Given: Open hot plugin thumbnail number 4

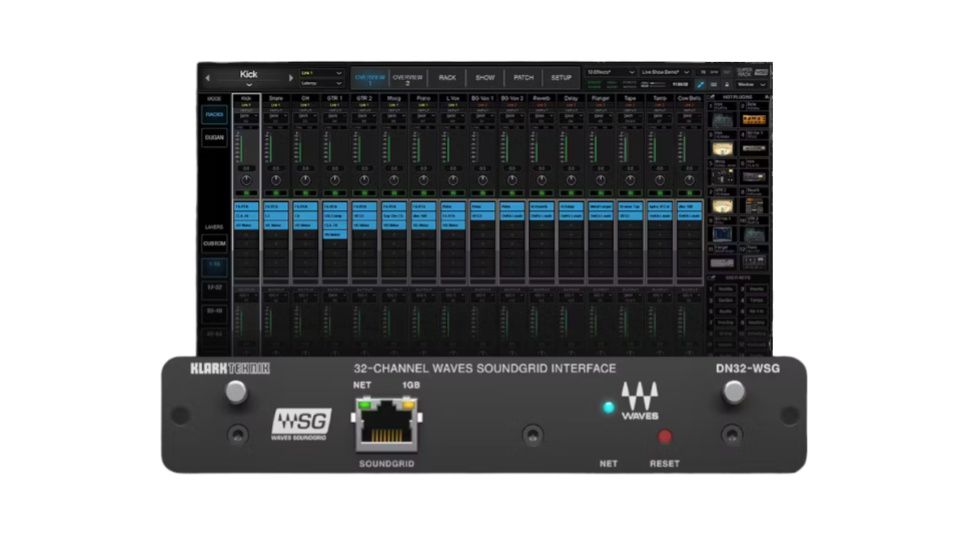Looking at the screenshot, I should [x=754, y=148].
